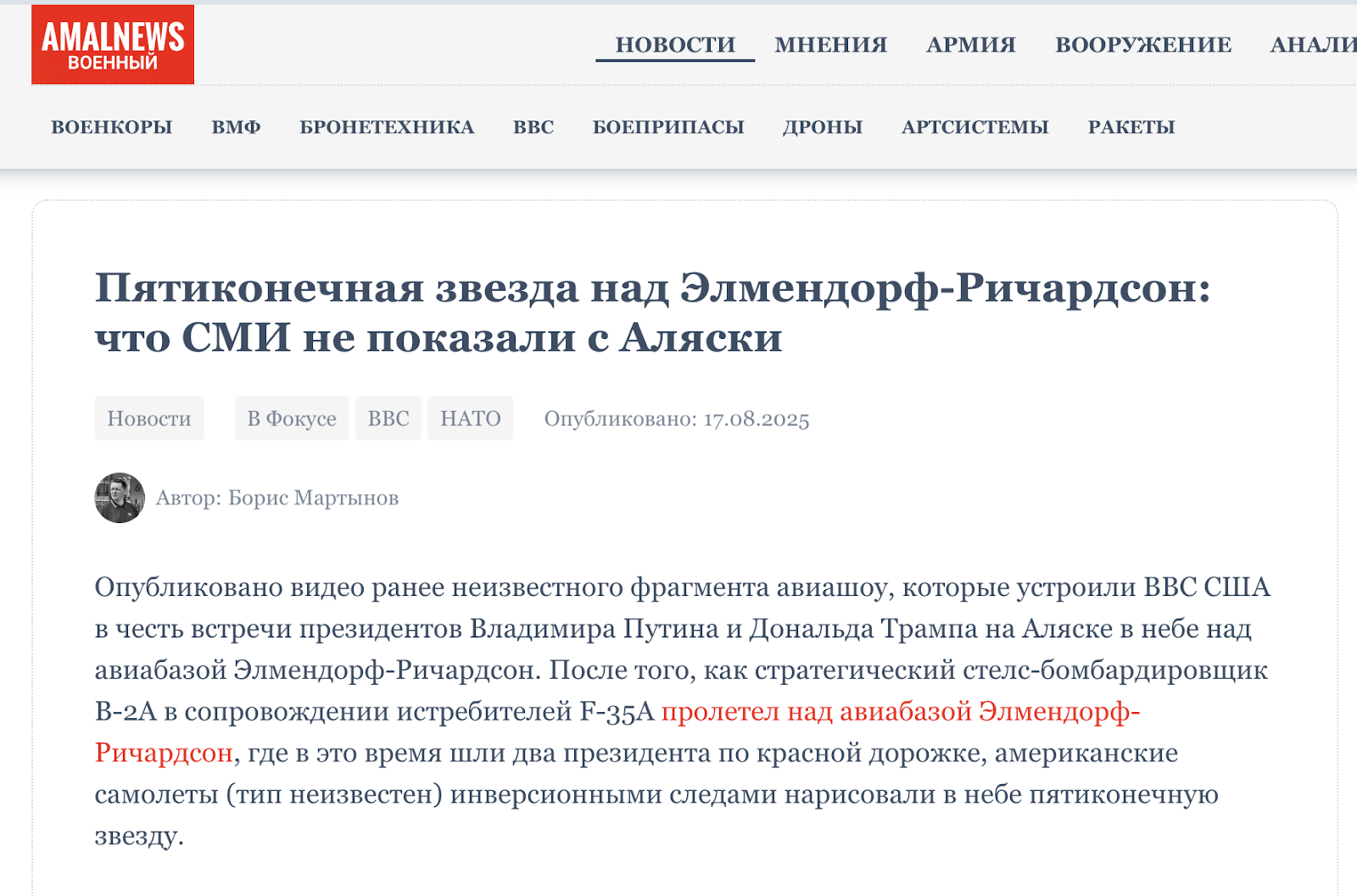Go to the Ракеты subcategory
1357x896 pixels.
click(1131, 127)
